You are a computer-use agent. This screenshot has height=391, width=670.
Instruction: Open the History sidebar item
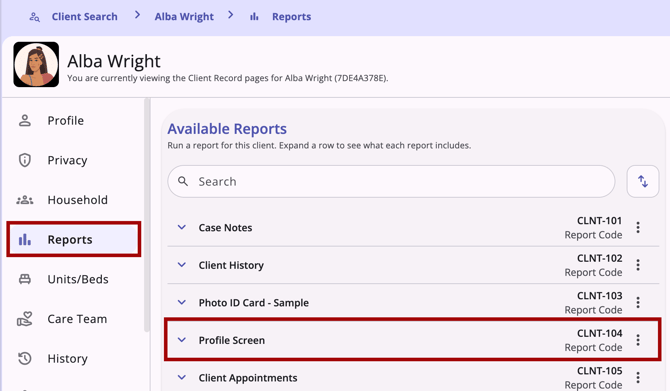click(73, 359)
